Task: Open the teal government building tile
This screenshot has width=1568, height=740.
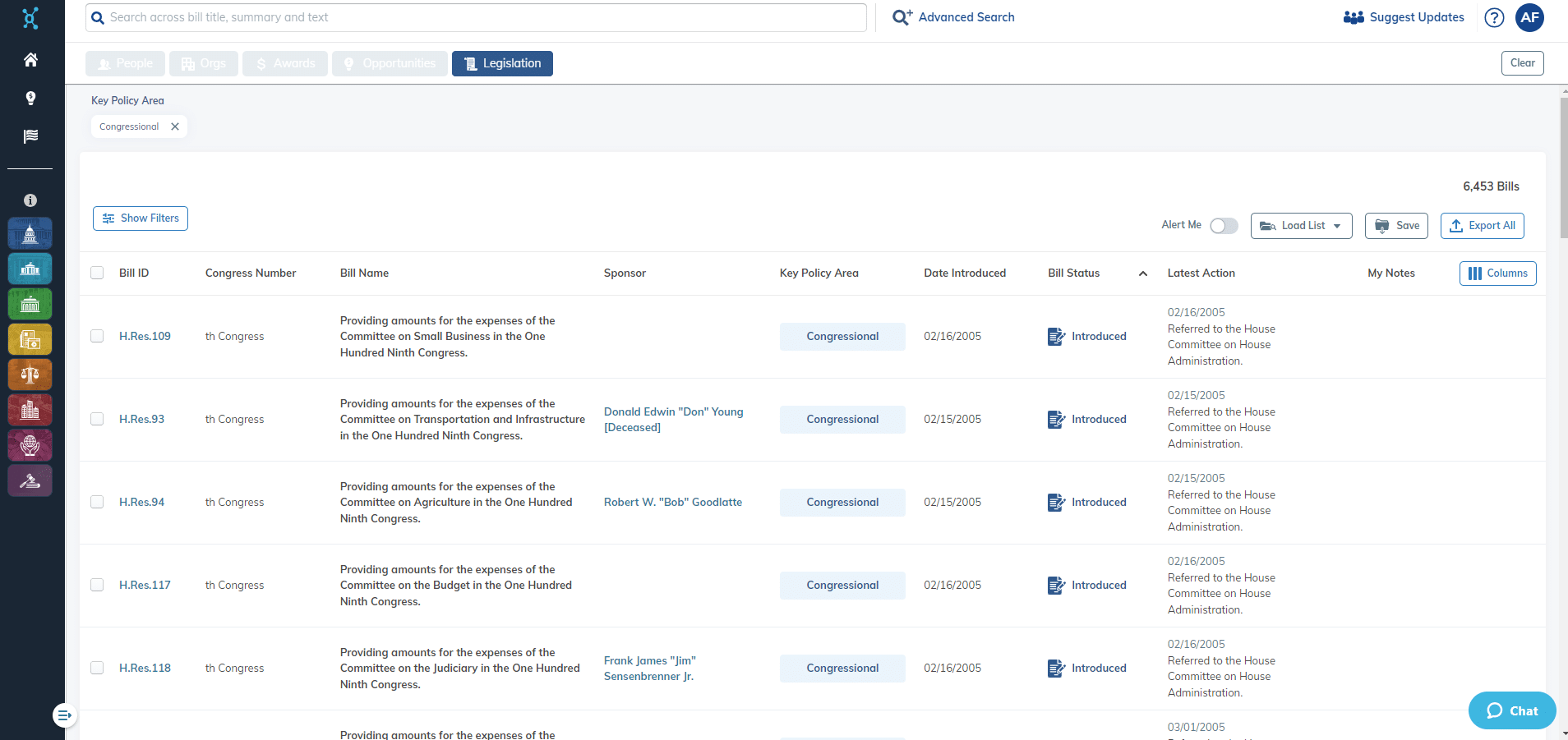Action: point(30,269)
